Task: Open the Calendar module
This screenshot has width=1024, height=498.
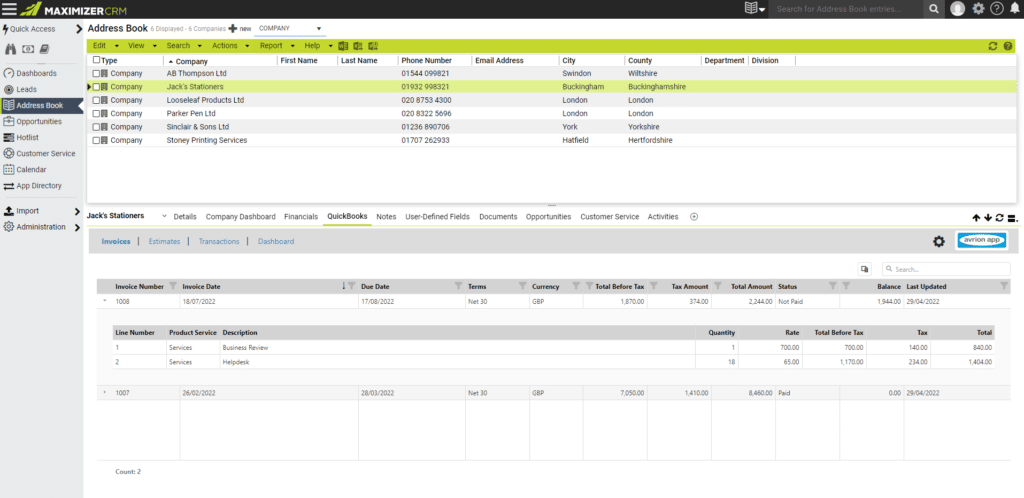Action: tap(25, 170)
